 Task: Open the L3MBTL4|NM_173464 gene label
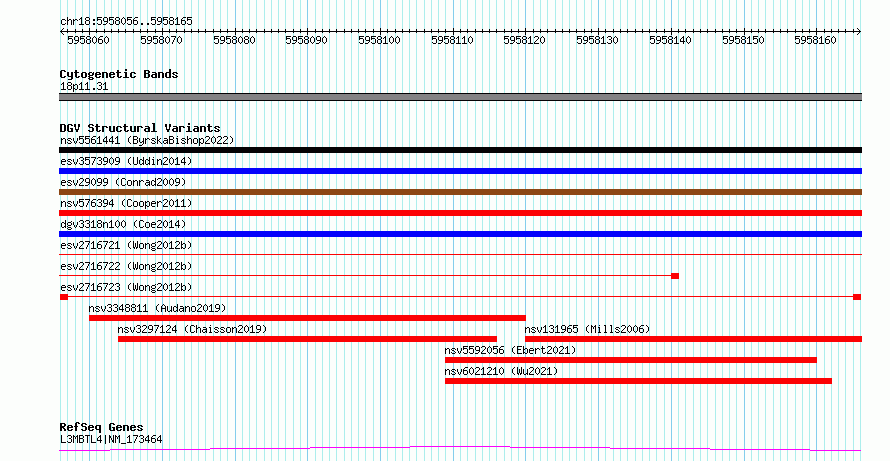[111, 439]
